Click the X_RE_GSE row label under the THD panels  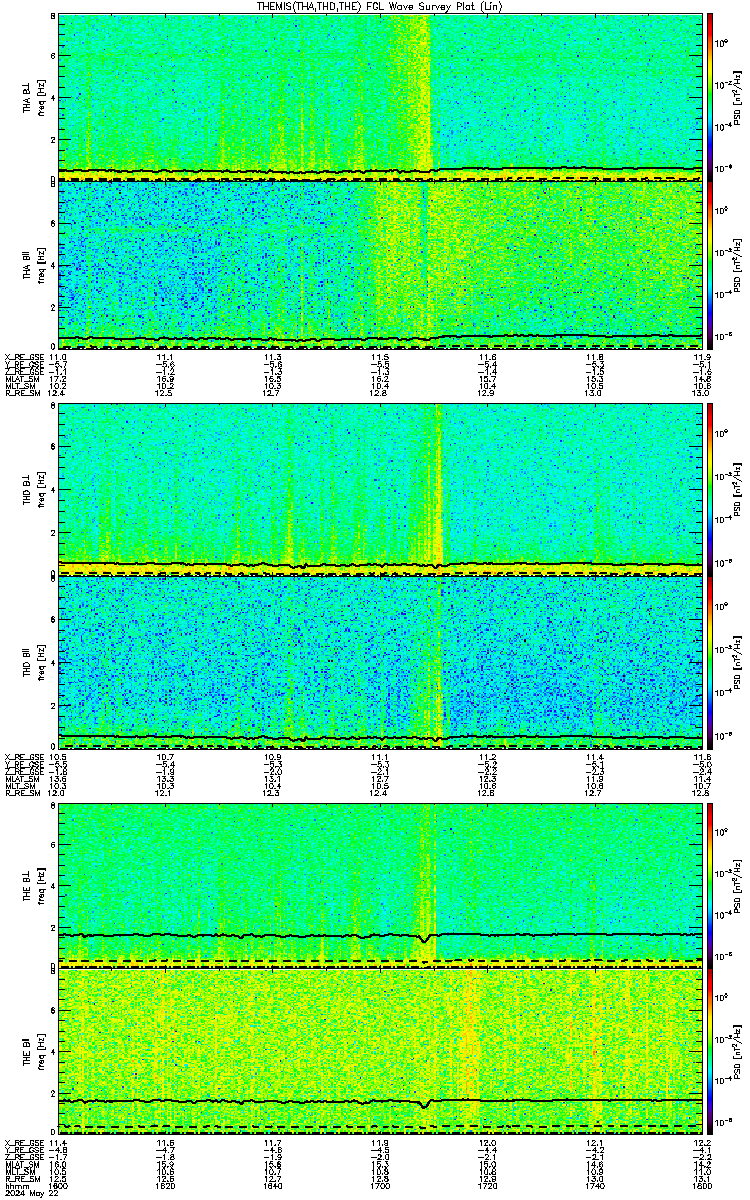[x=23, y=757]
